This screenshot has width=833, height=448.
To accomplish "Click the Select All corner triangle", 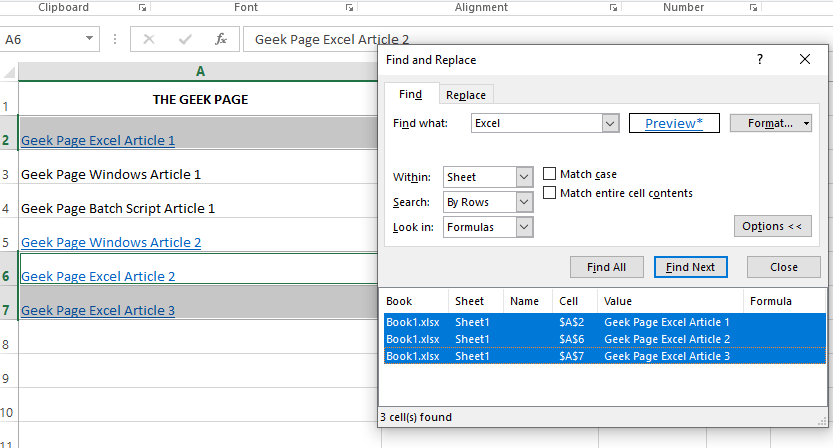I will click(9, 72).
